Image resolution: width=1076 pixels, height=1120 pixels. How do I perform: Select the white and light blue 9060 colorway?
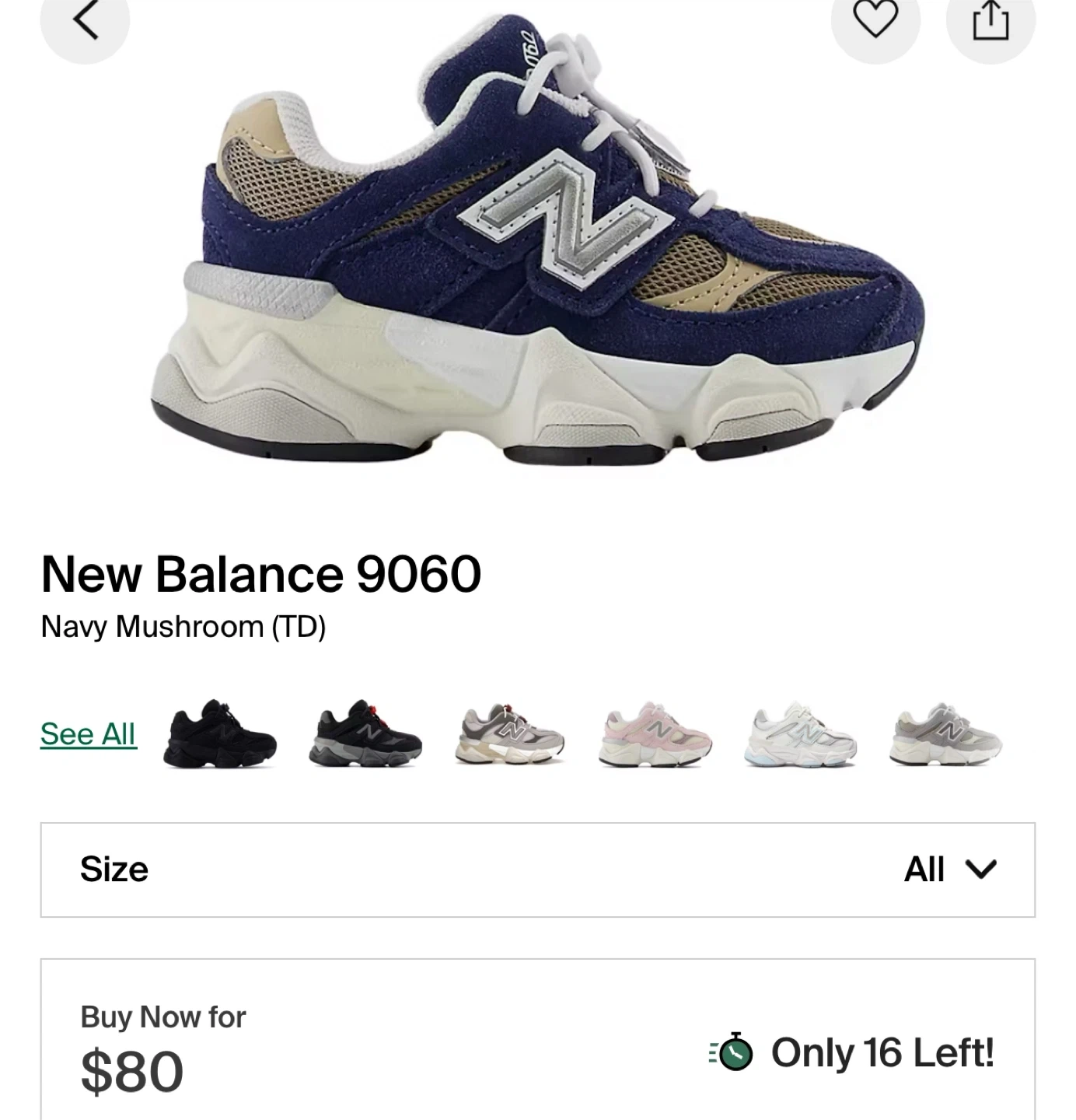(x=801, y=734)
